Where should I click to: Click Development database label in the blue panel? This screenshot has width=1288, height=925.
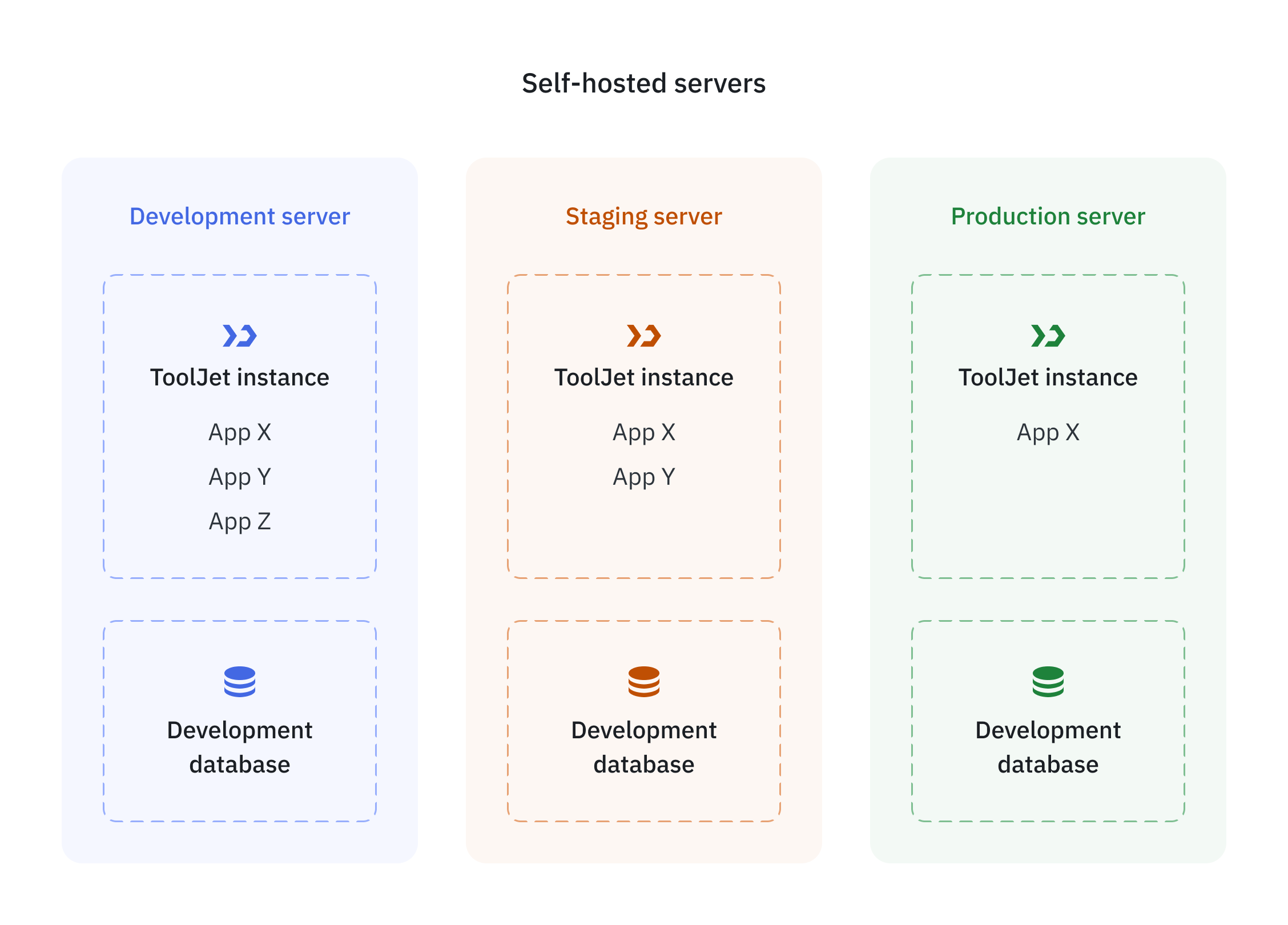[240, 747]
